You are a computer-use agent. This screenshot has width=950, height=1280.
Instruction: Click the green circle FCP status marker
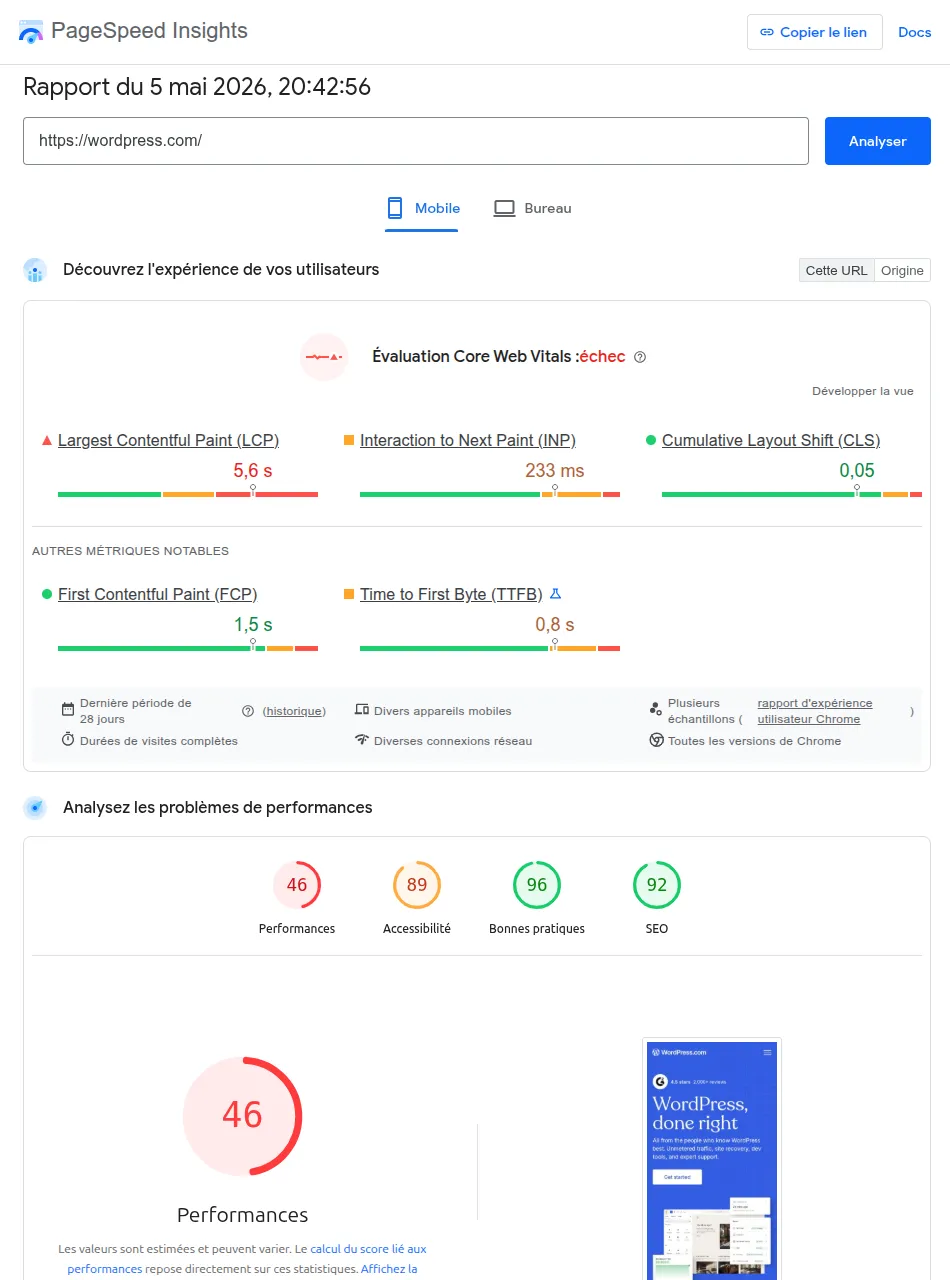tap(47, 594)
